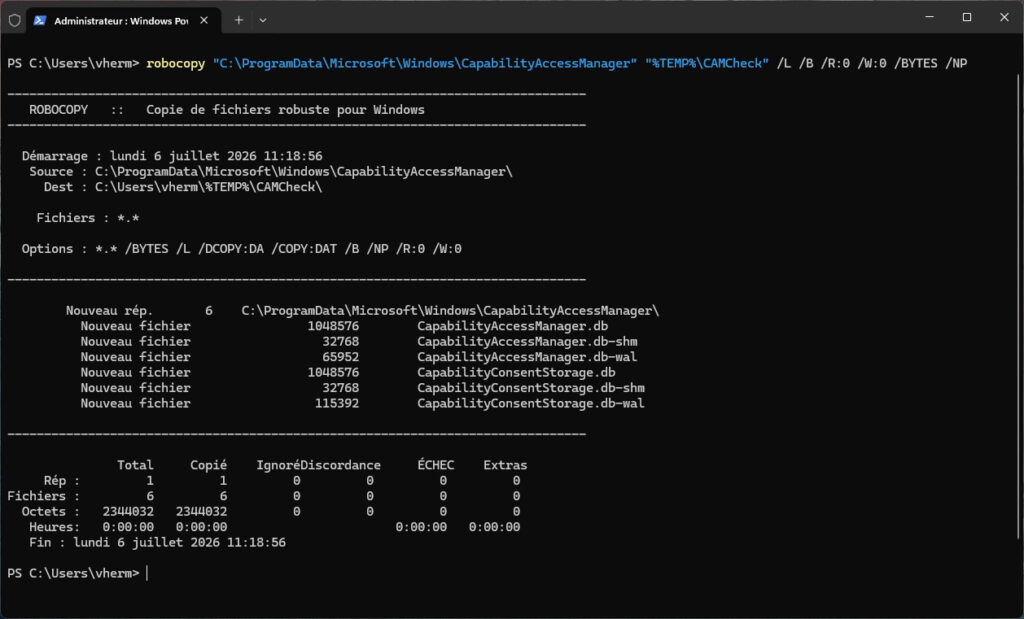Click the Options line with /DCOPY:DA
The image size is (1024, 619).
242,249
